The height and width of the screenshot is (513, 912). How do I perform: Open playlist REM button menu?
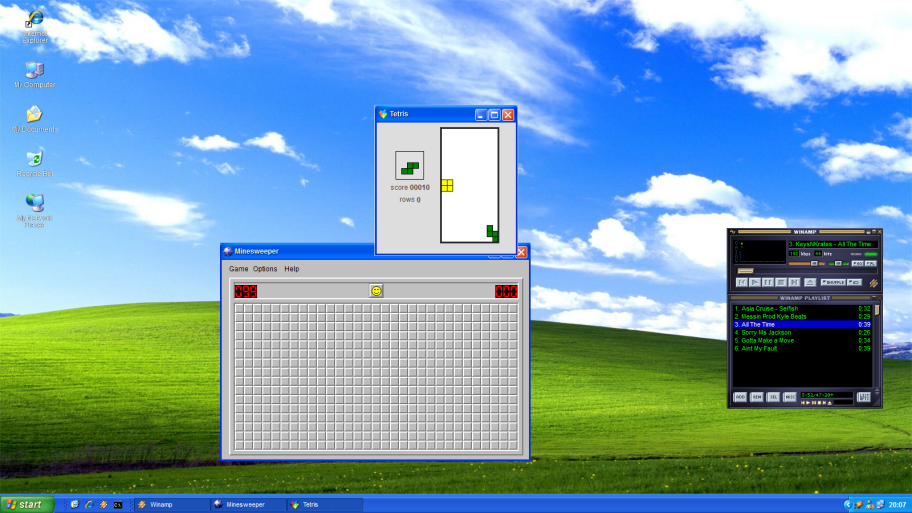[757, 397]
